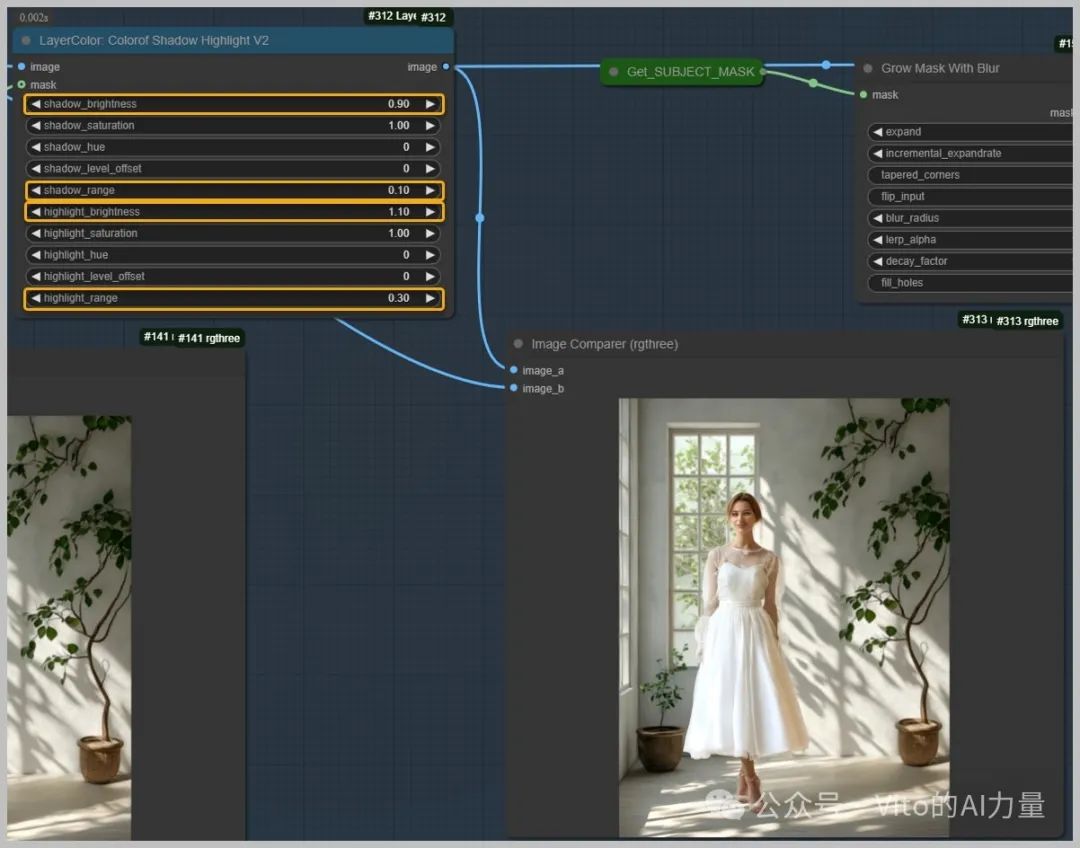Click the Grow Mask With Blur title

click(940, 68)
